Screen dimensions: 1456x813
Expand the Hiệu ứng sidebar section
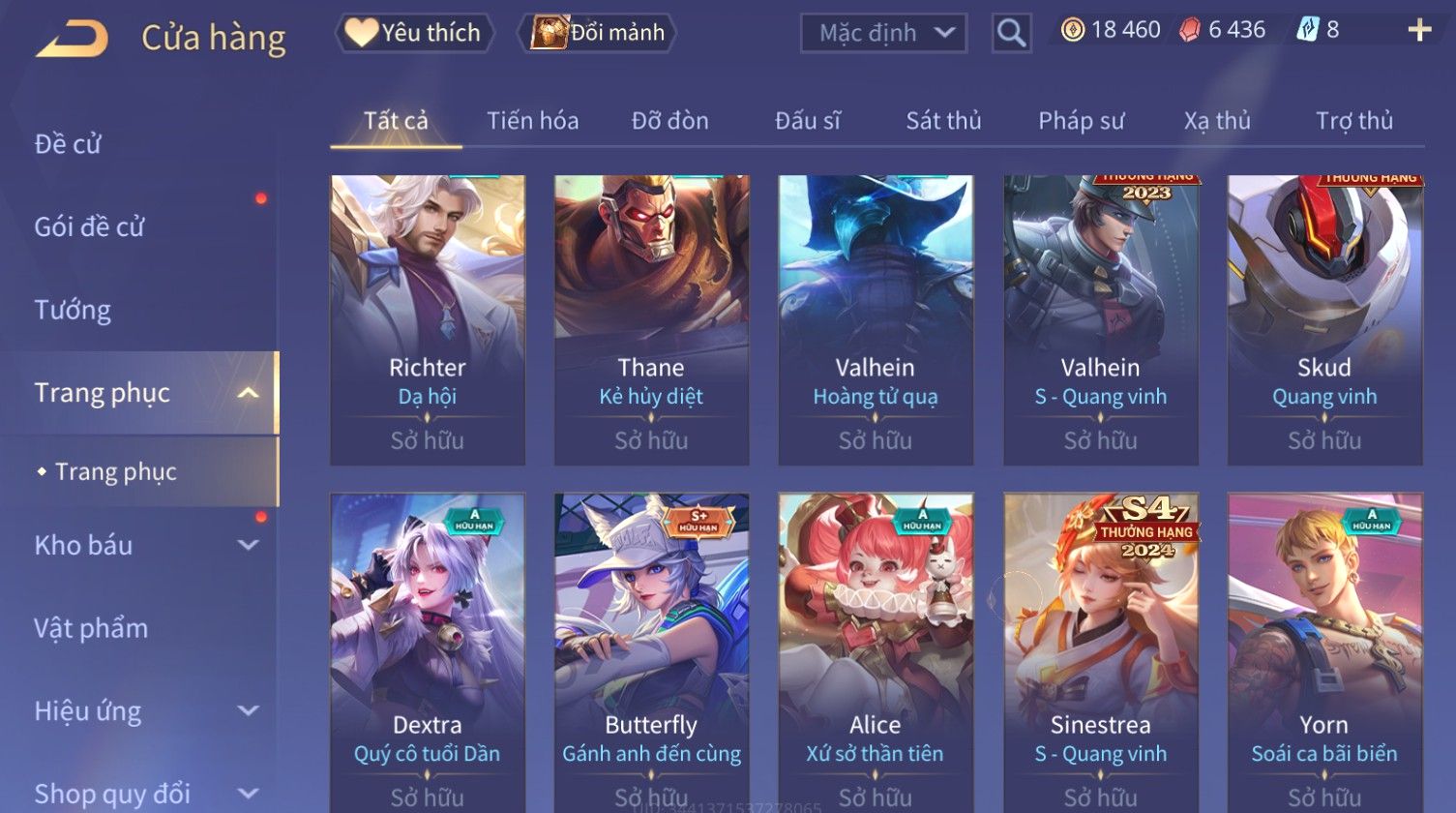248,711
